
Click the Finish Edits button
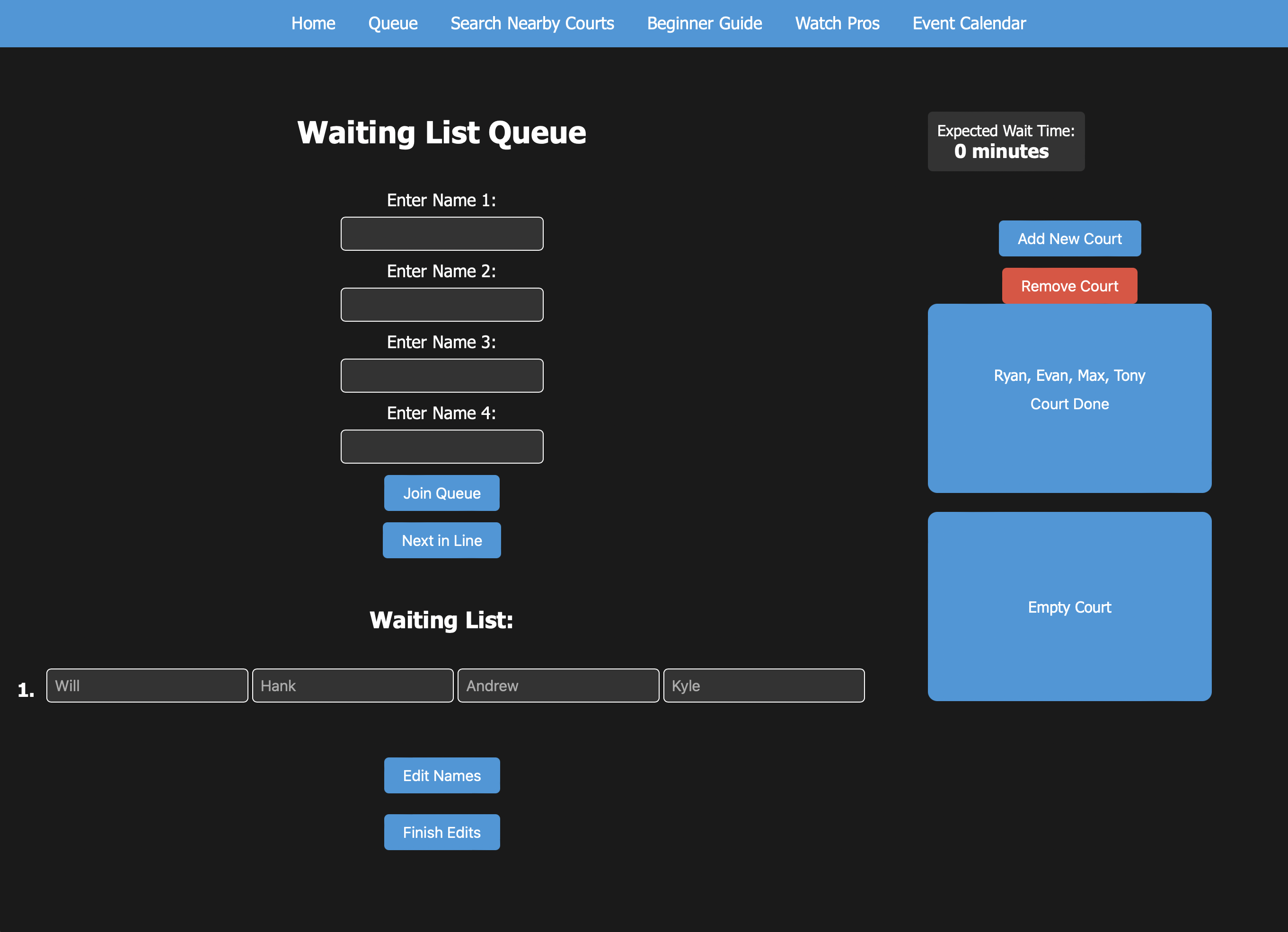point(441,832)
